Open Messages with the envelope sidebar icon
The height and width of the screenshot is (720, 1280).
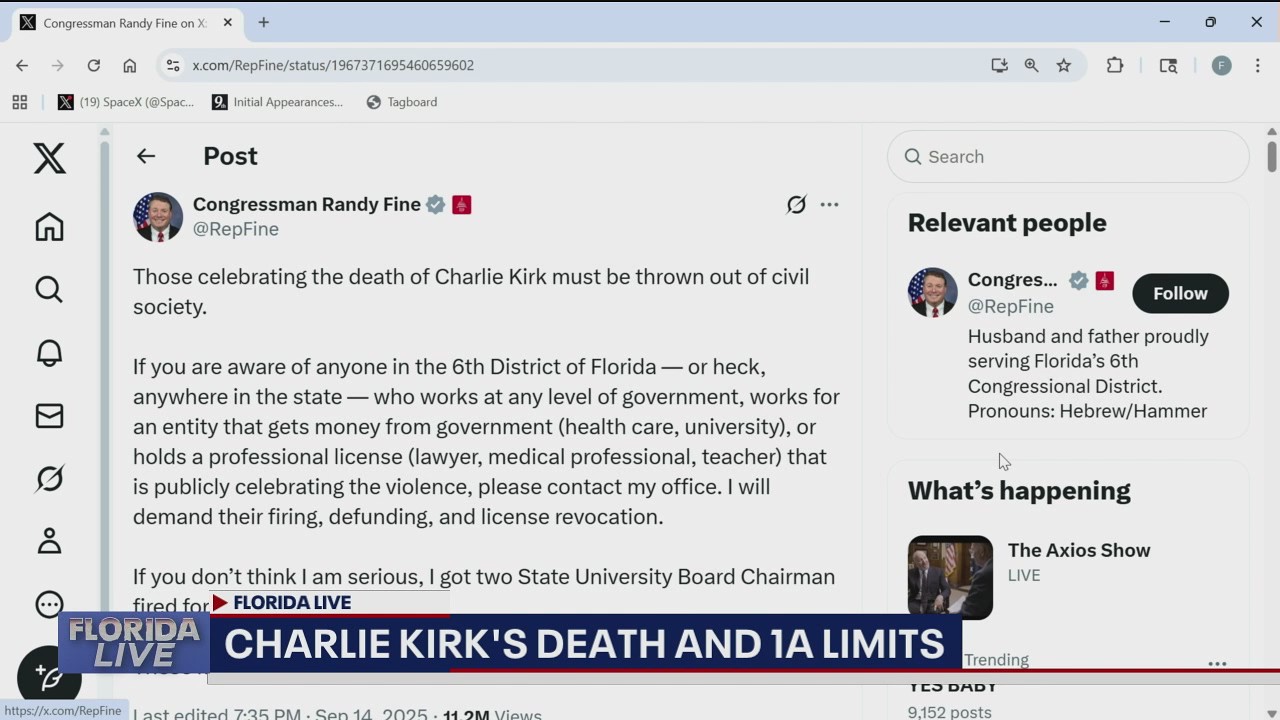click(x=49, y=416)
